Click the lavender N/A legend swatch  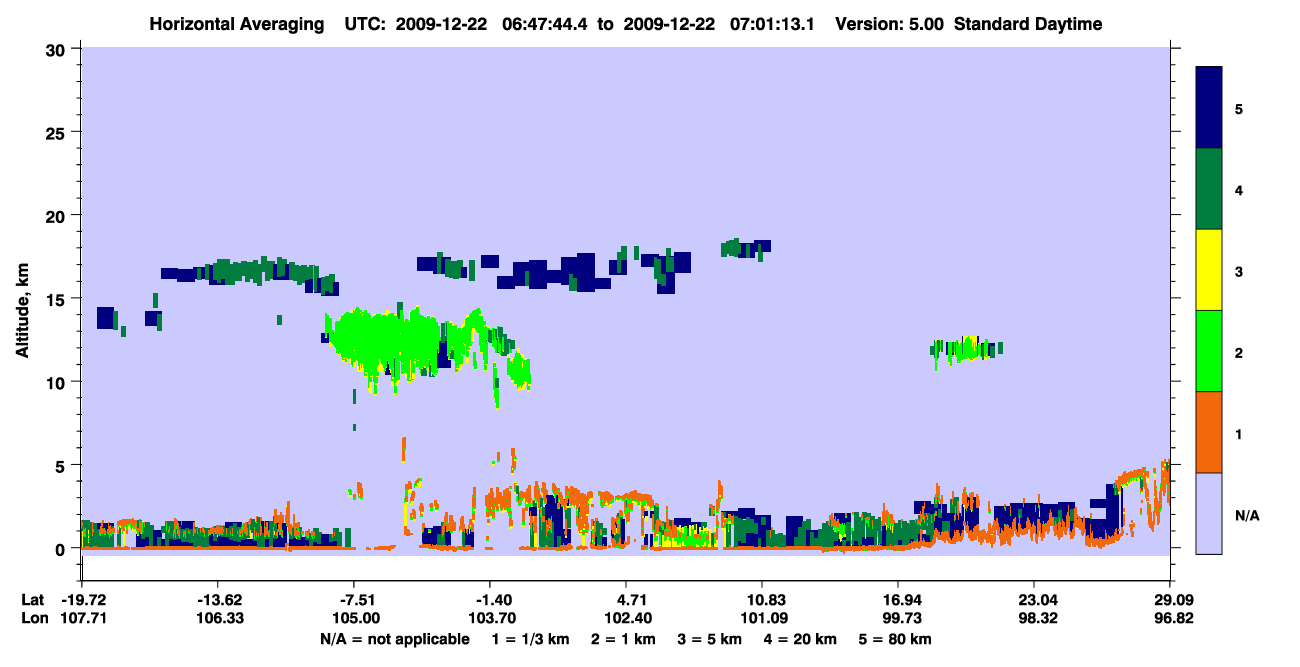pyautogui.click(x=1209, y=513)
